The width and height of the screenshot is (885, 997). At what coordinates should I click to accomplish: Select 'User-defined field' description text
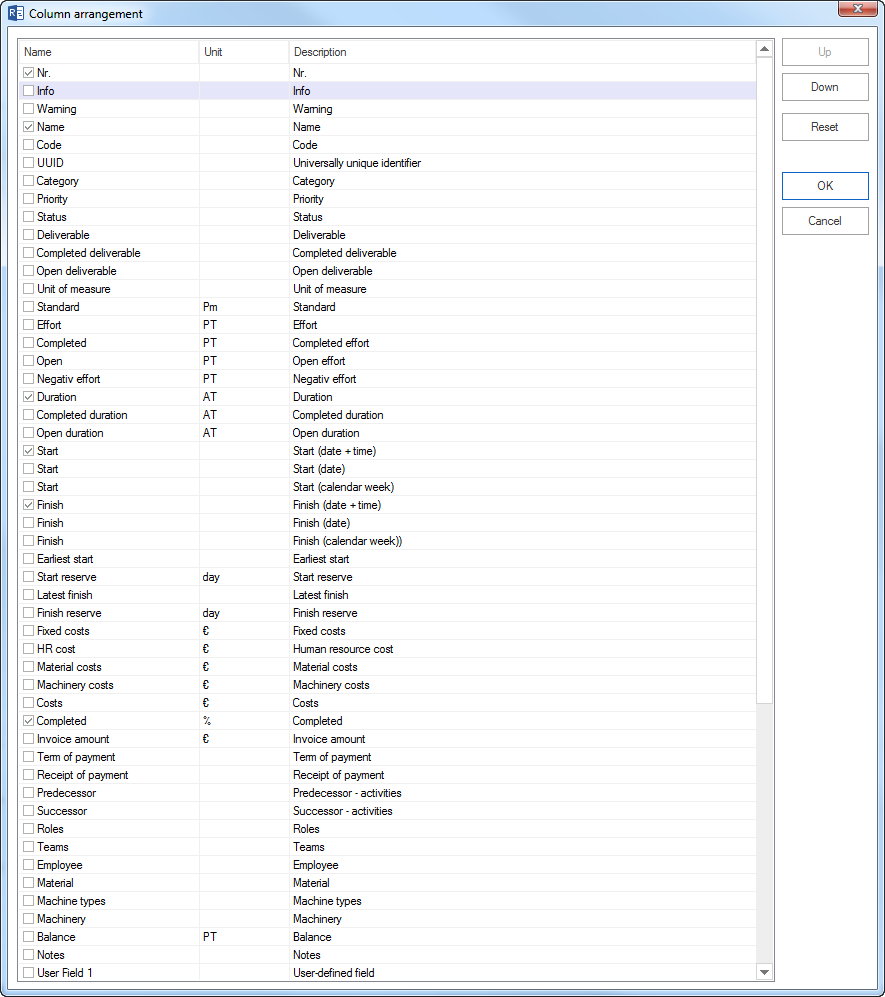[x=334, y=973]
